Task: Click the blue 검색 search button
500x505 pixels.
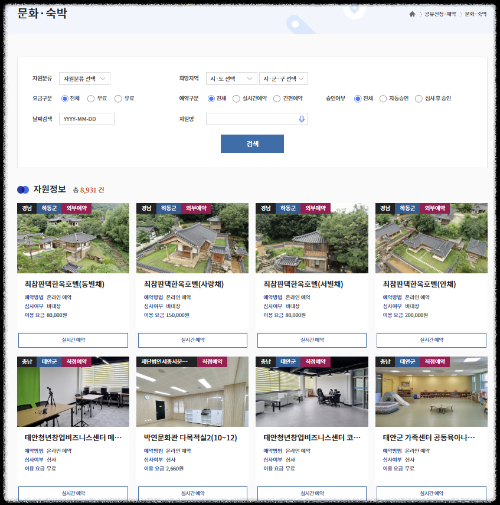Action: [x=252, y=144]
